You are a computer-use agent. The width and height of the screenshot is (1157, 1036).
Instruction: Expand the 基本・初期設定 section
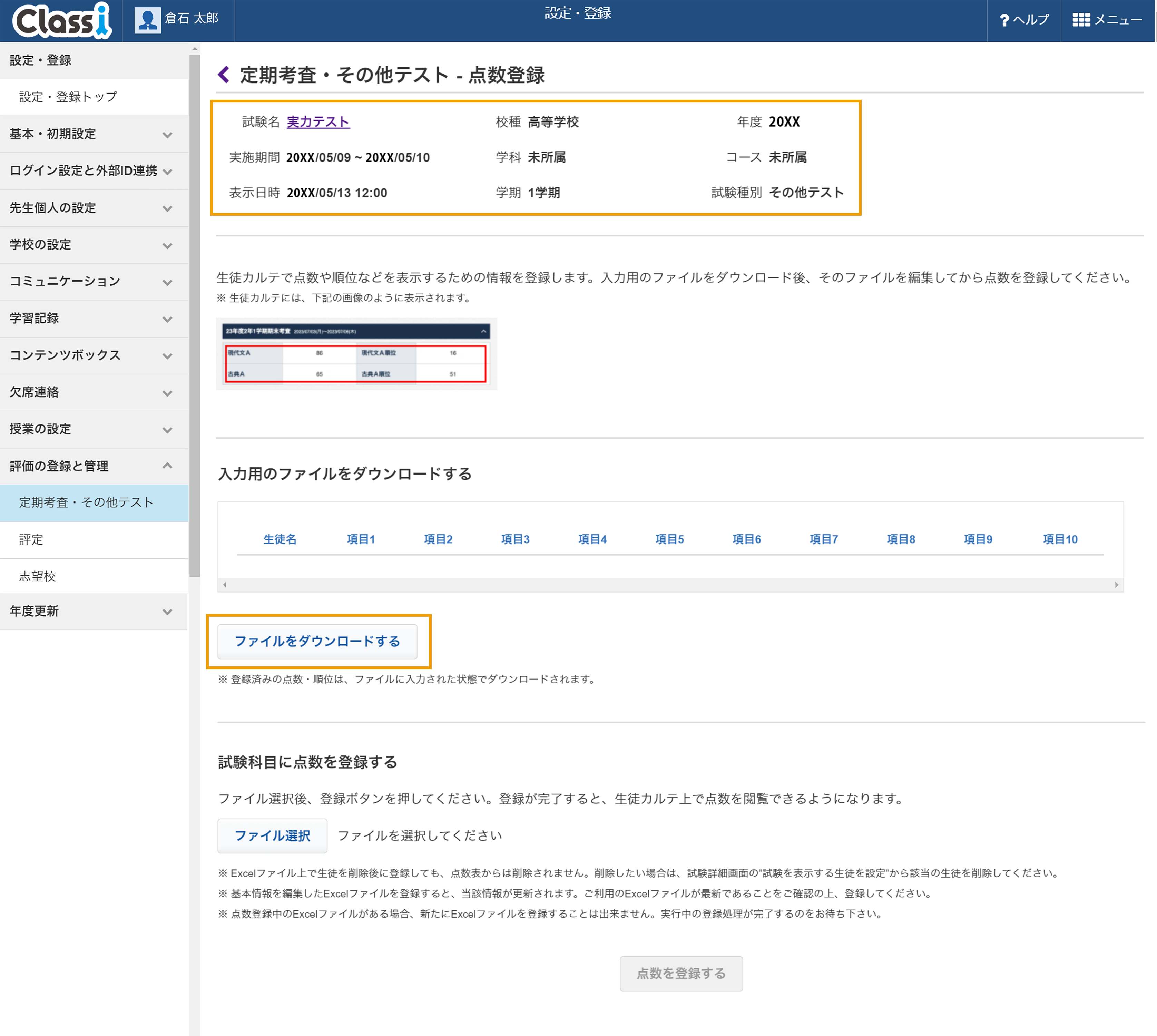94,134
